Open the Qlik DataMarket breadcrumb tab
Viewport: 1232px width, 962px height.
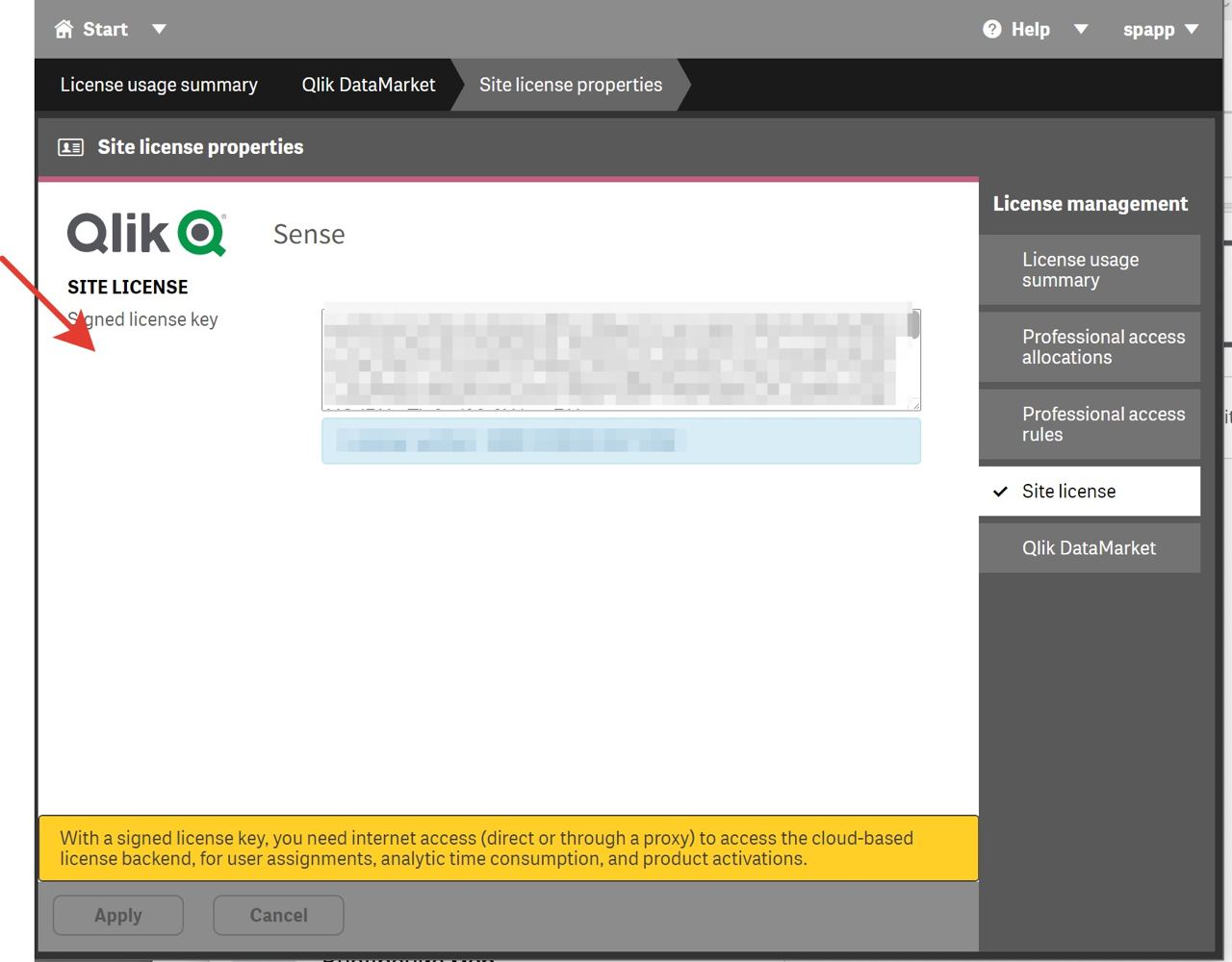(x=369, y=85)
